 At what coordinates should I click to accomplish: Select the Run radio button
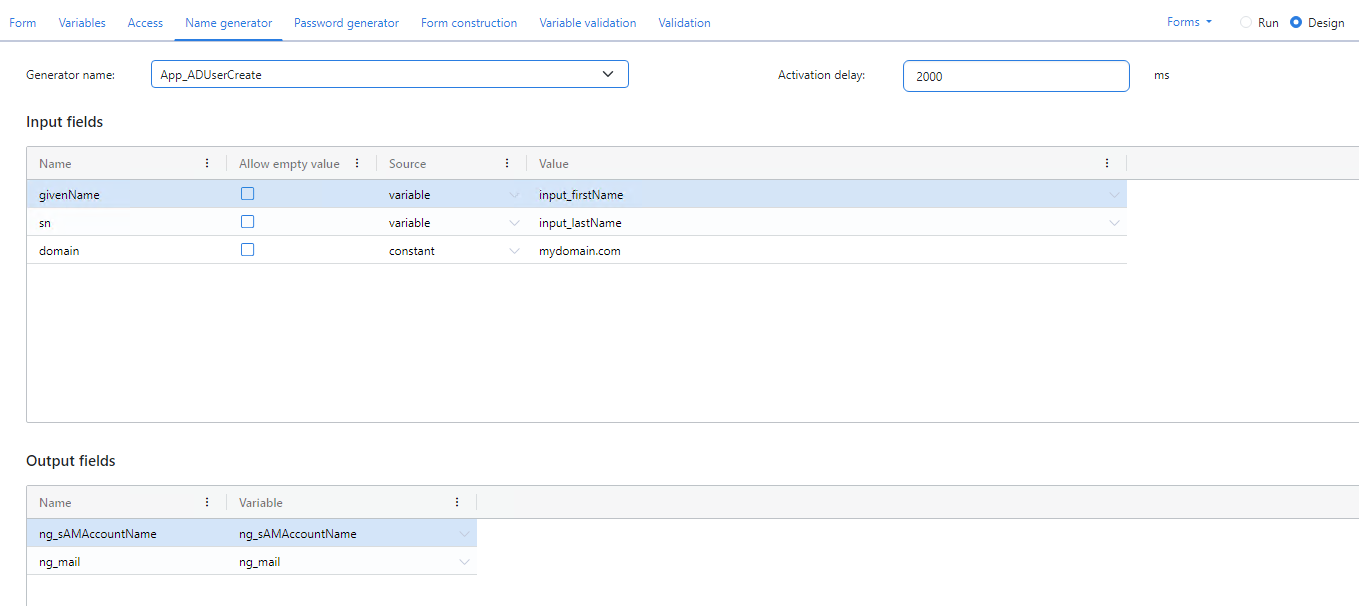click(1246, 22)
